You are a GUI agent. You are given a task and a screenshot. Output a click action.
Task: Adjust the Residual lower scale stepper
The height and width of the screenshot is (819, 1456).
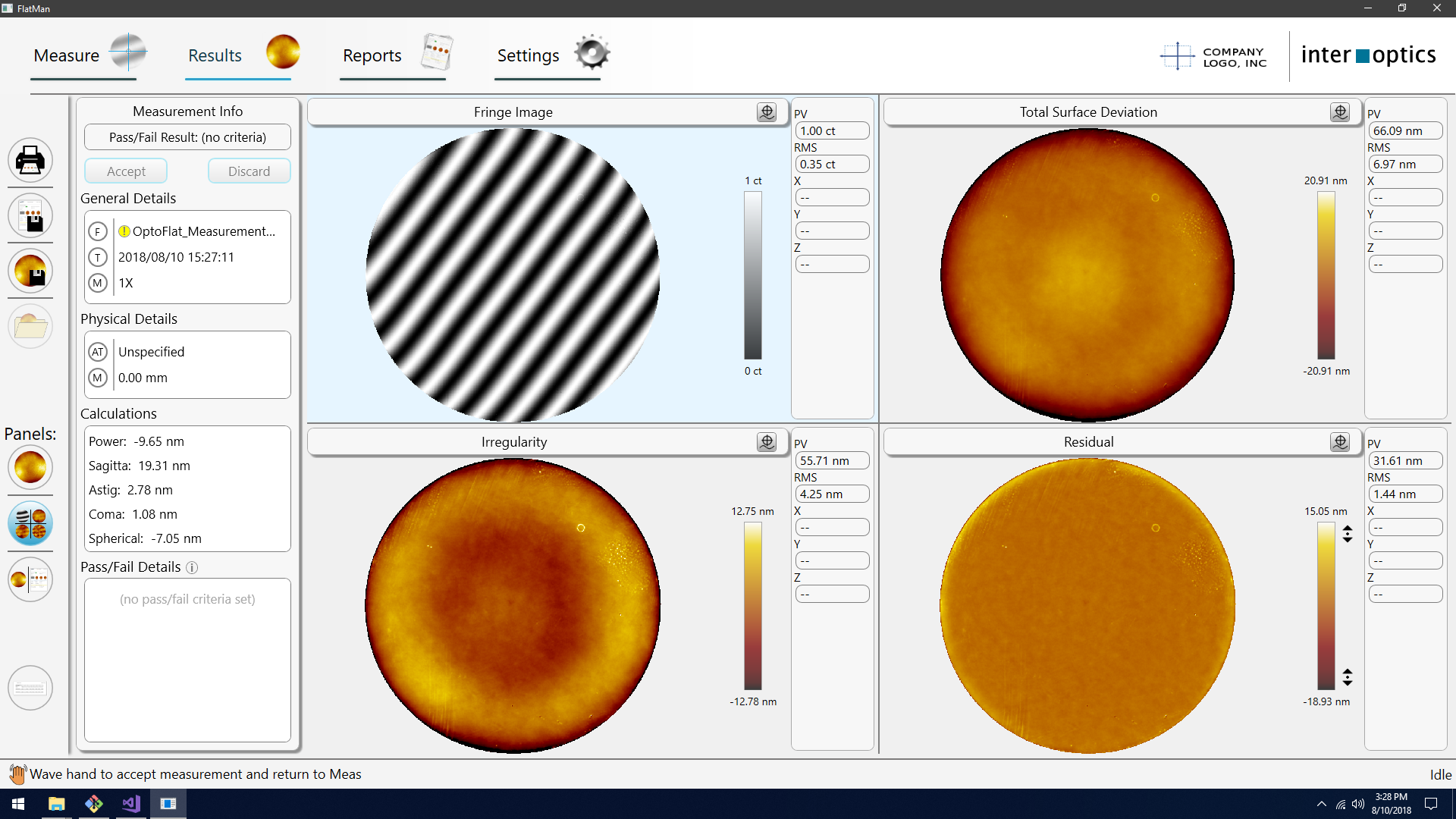[1348, 676]
